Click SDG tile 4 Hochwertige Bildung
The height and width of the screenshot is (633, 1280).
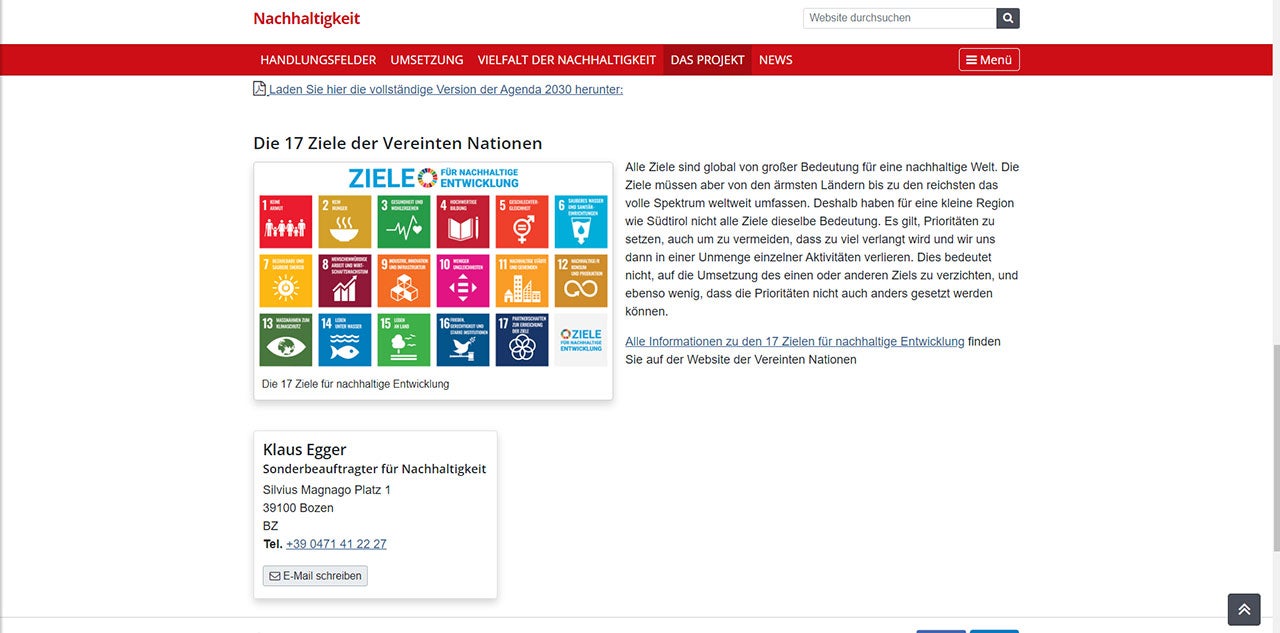(463, 221)
